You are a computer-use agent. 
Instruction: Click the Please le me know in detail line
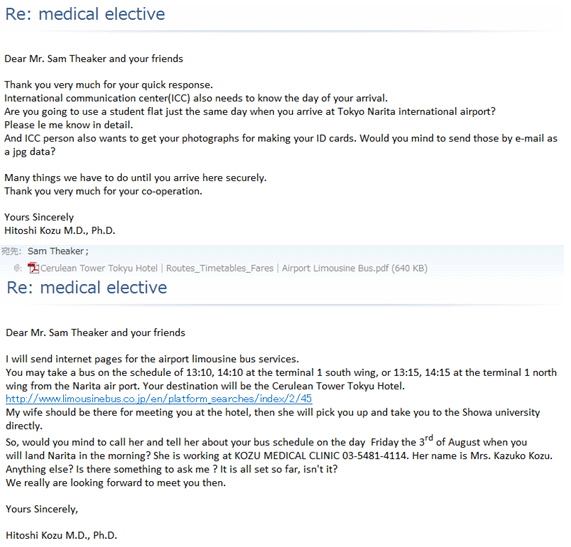[x=68, y=125]
